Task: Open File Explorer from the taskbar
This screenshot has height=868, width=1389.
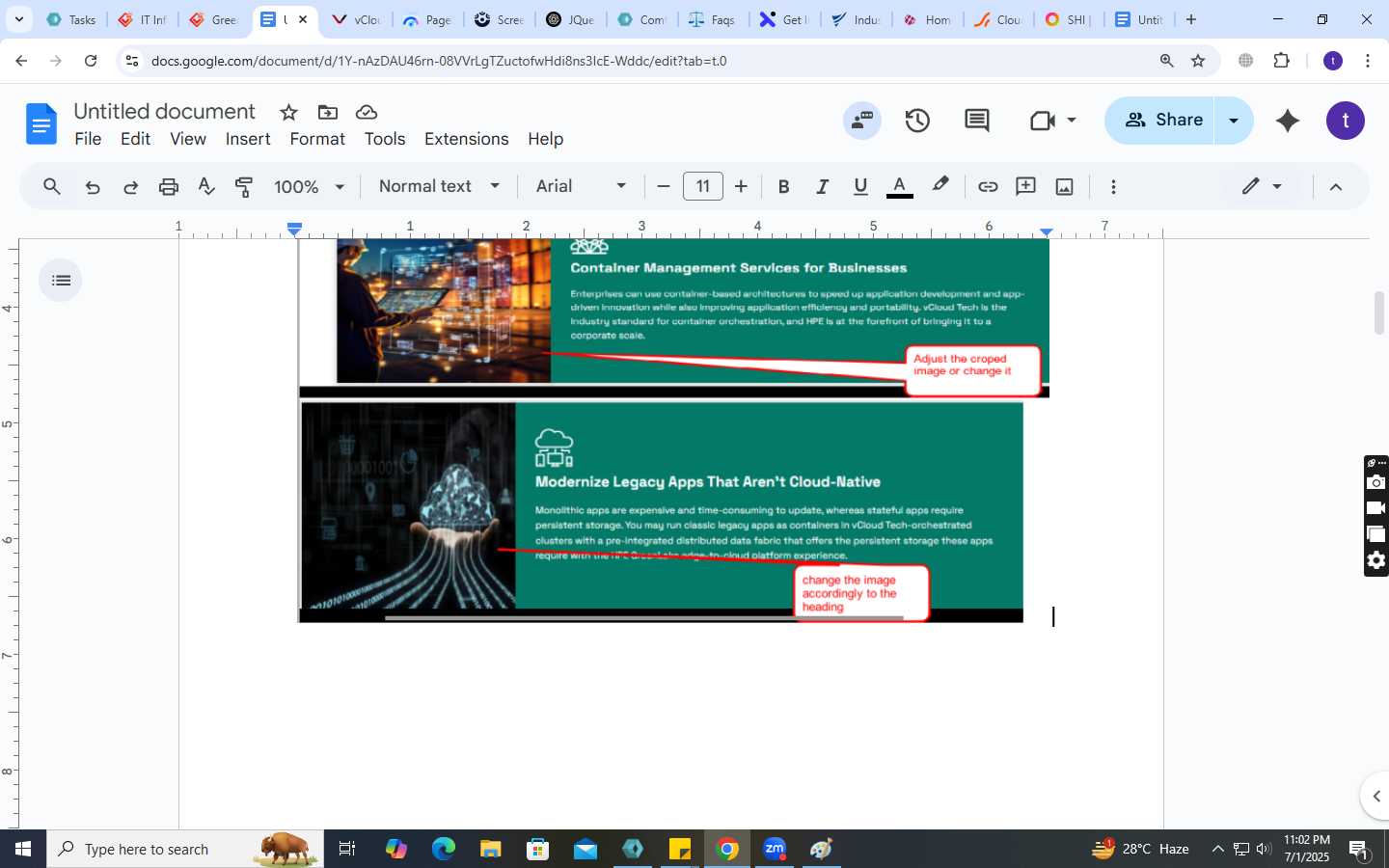Action: 490,849
